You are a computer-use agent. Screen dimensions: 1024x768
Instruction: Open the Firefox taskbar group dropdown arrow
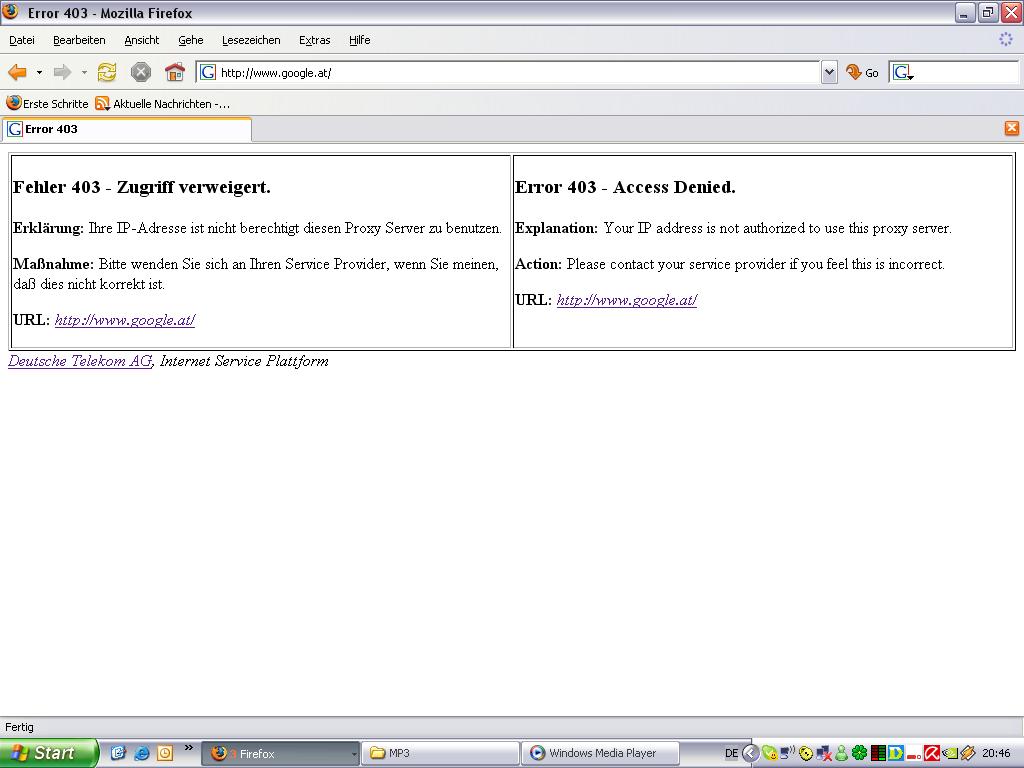355,754
